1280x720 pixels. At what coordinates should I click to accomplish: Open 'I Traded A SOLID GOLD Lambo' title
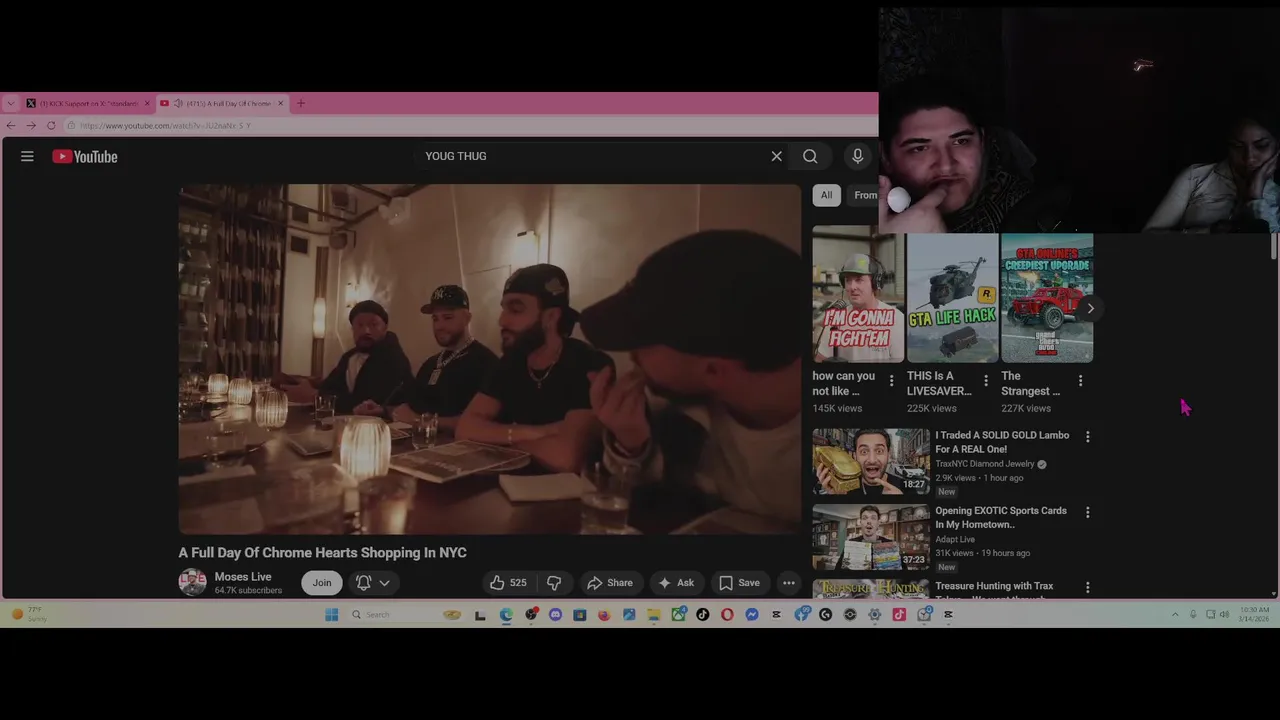coord(1002,442)
